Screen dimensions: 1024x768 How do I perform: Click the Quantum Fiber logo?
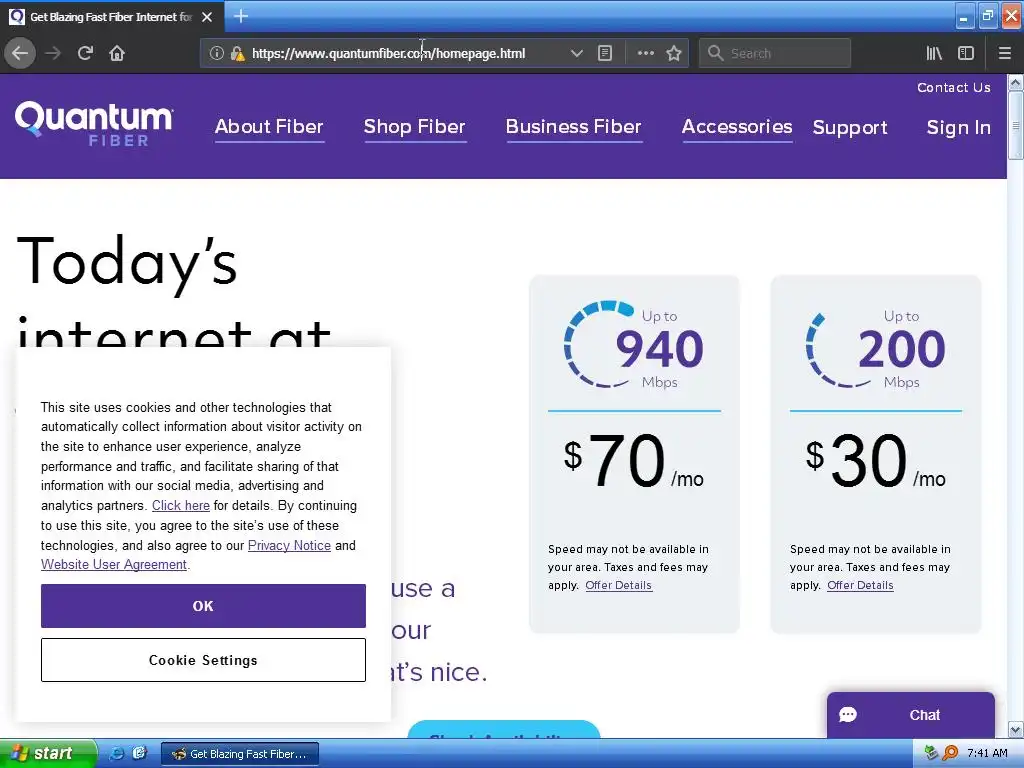pyautogui.click(x=93, y=123)
